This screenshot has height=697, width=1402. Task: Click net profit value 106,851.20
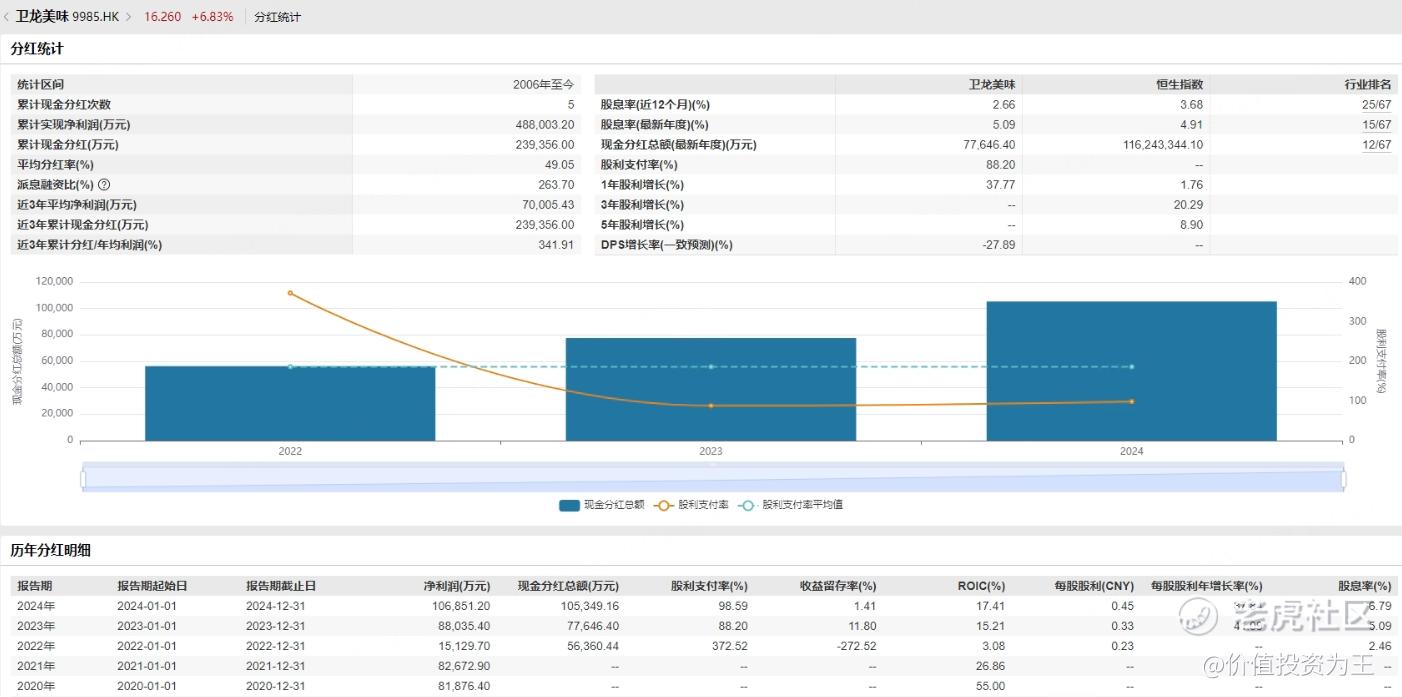tap(461, 606)
